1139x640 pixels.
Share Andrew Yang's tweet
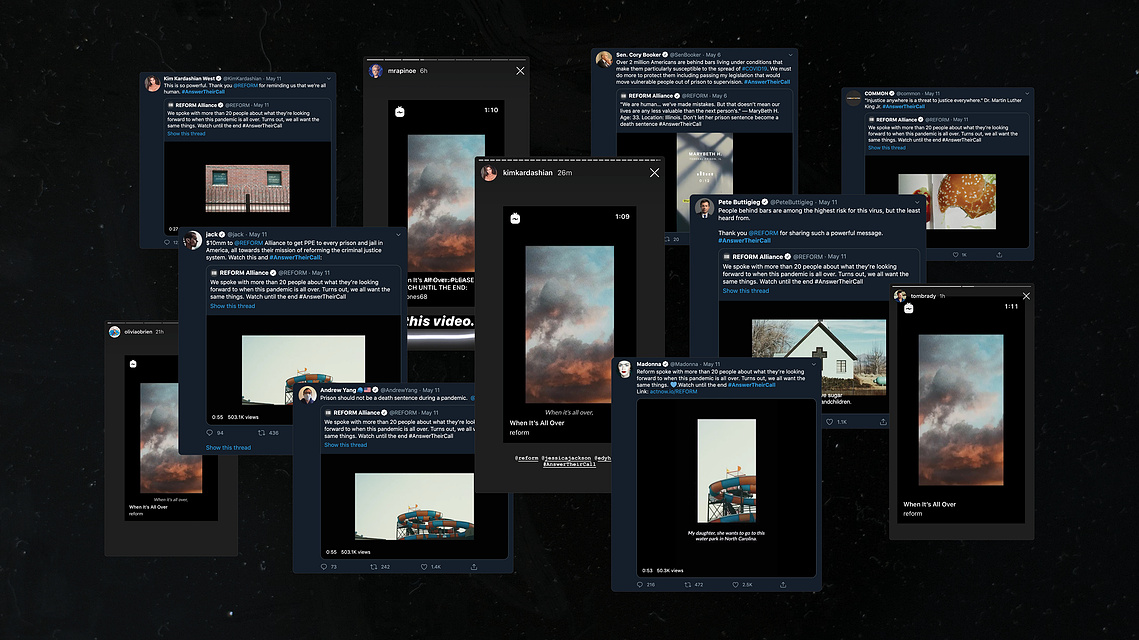(x=474, y=567)
